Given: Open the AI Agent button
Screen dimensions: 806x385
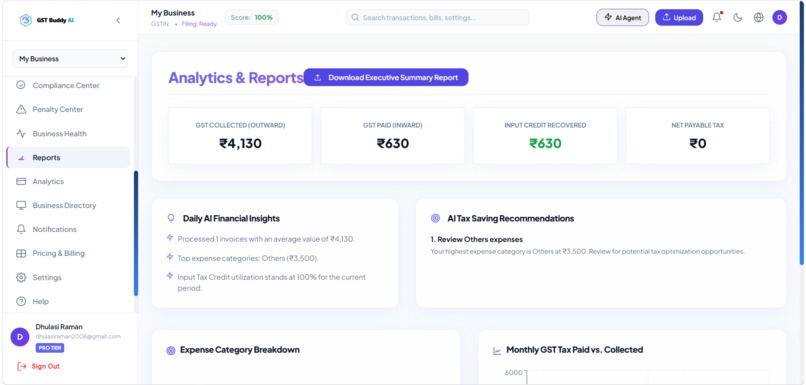Looking at the screenshot, I should click(x=622, y=17).
